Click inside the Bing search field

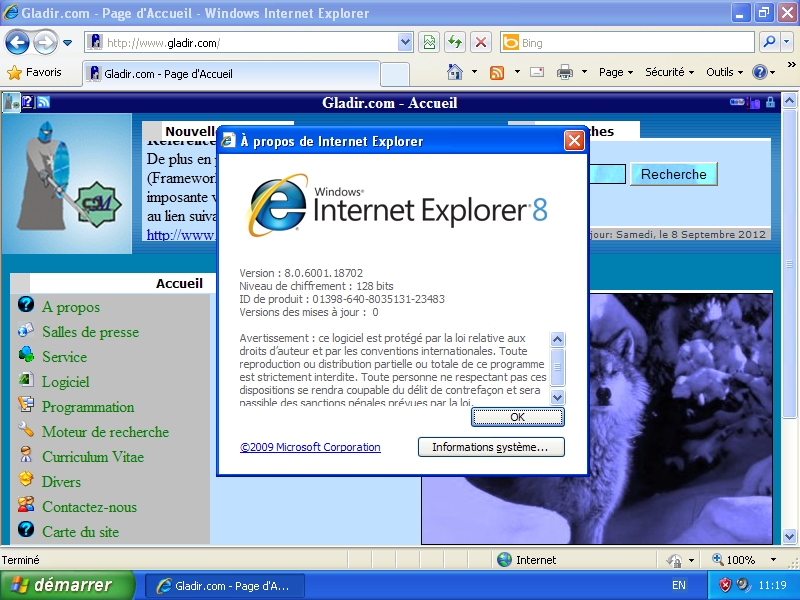pyautogui.click(x=635, y=43)
